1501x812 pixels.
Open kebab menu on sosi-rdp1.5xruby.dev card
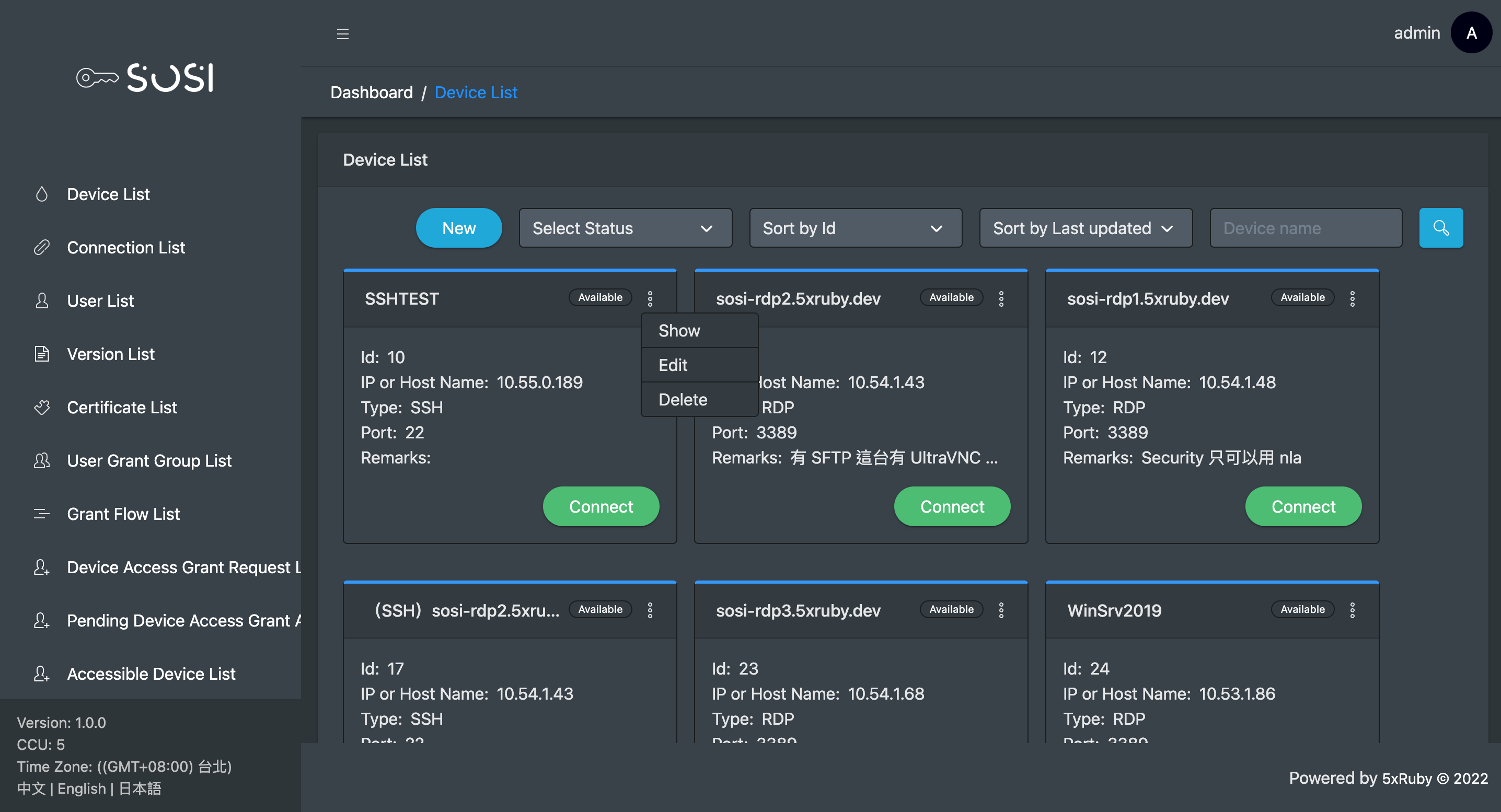tap(1353, 298)
